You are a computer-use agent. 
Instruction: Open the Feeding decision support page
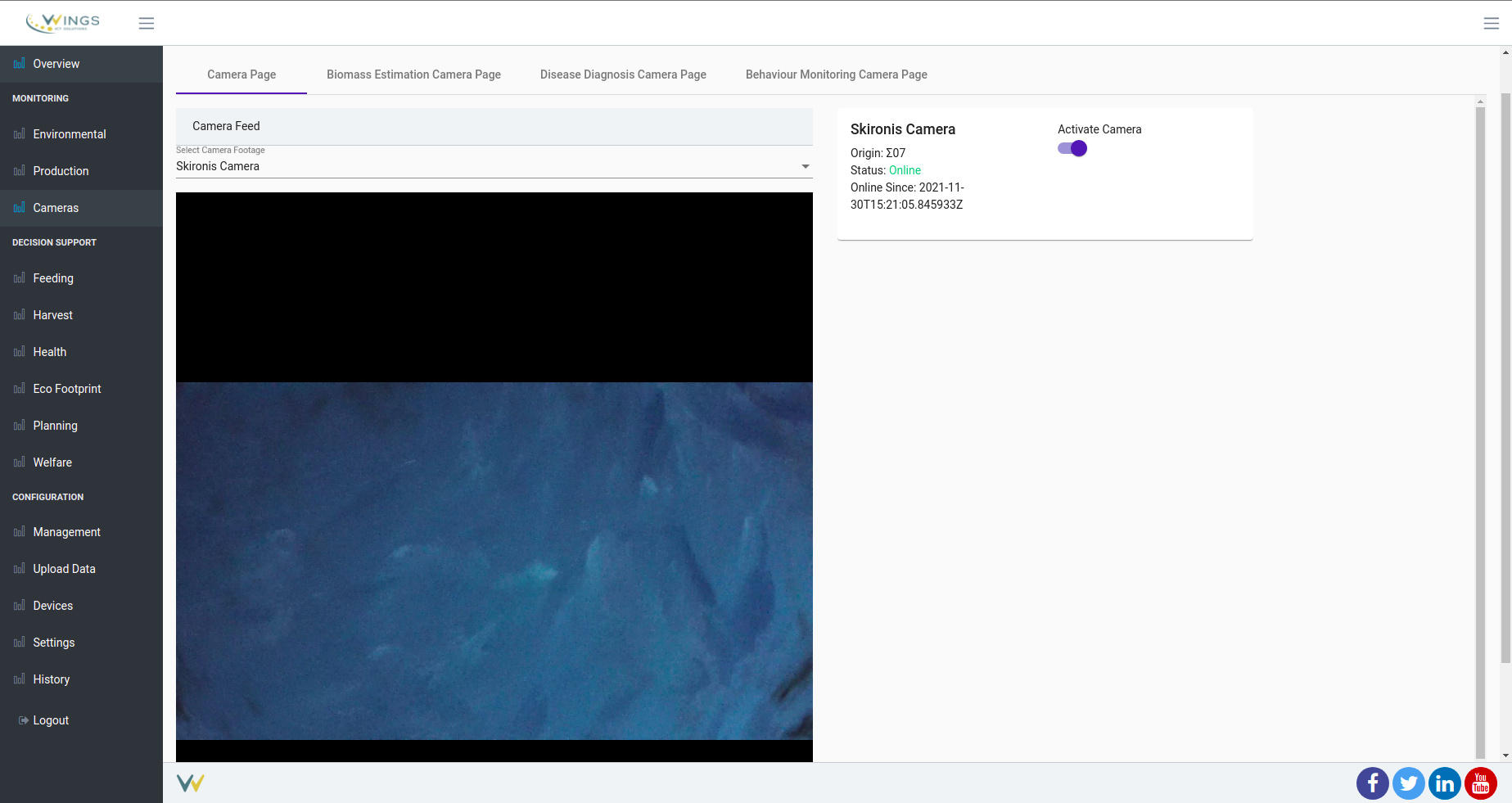(81, 278)
